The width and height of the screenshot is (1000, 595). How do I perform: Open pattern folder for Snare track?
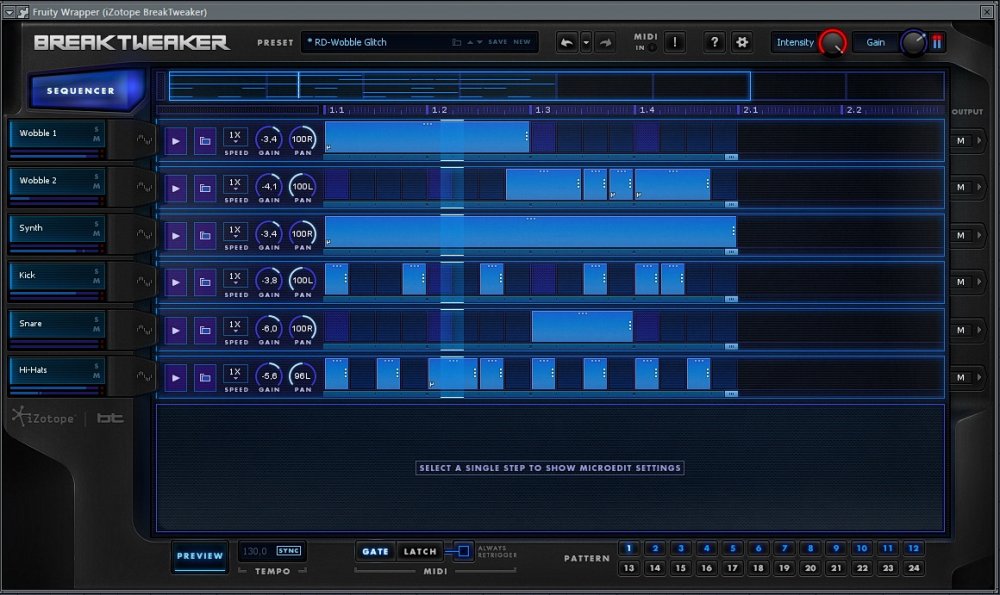pyautogui.click(x=205, y=330)
